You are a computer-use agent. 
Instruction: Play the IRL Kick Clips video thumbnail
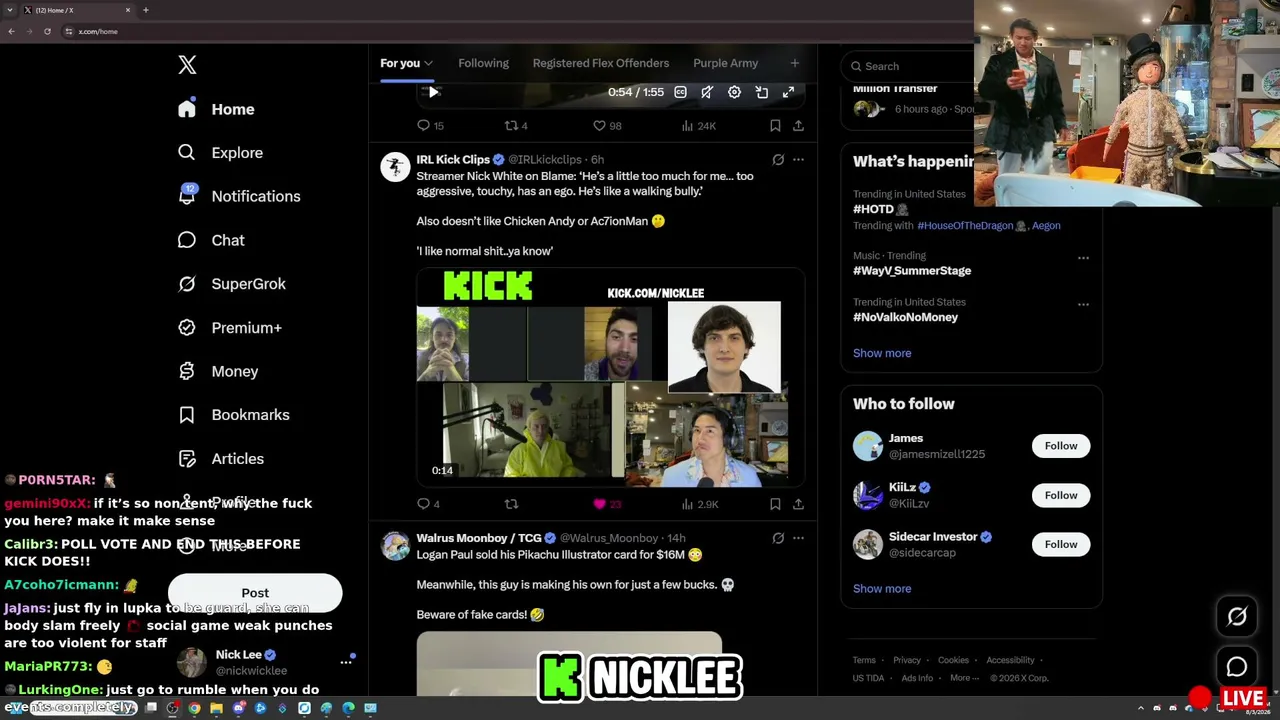click(x=610, y=378)
